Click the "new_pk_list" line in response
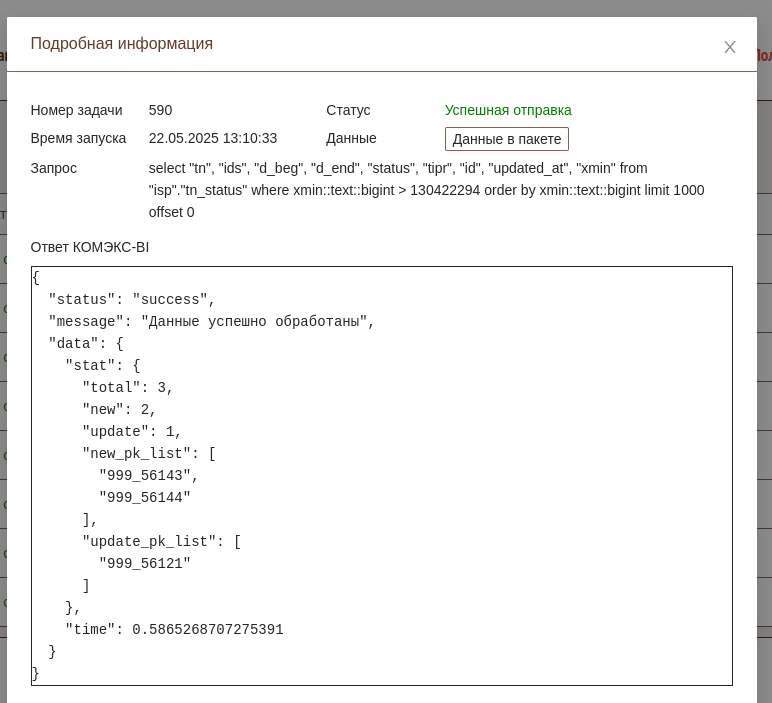This screenshot has width=772, height=703. [x=148, y=454]
